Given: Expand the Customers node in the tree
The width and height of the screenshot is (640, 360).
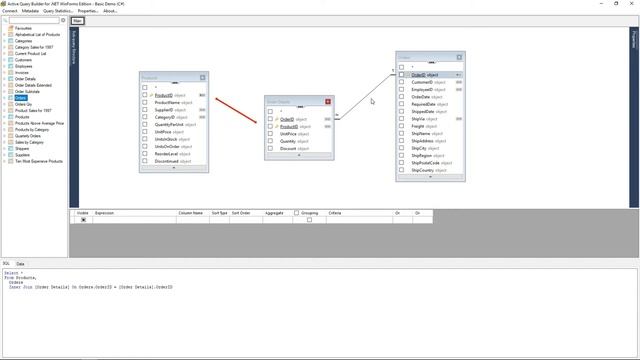Looking at the screenshot, I should pyautogui.click(x=4, y=60).
